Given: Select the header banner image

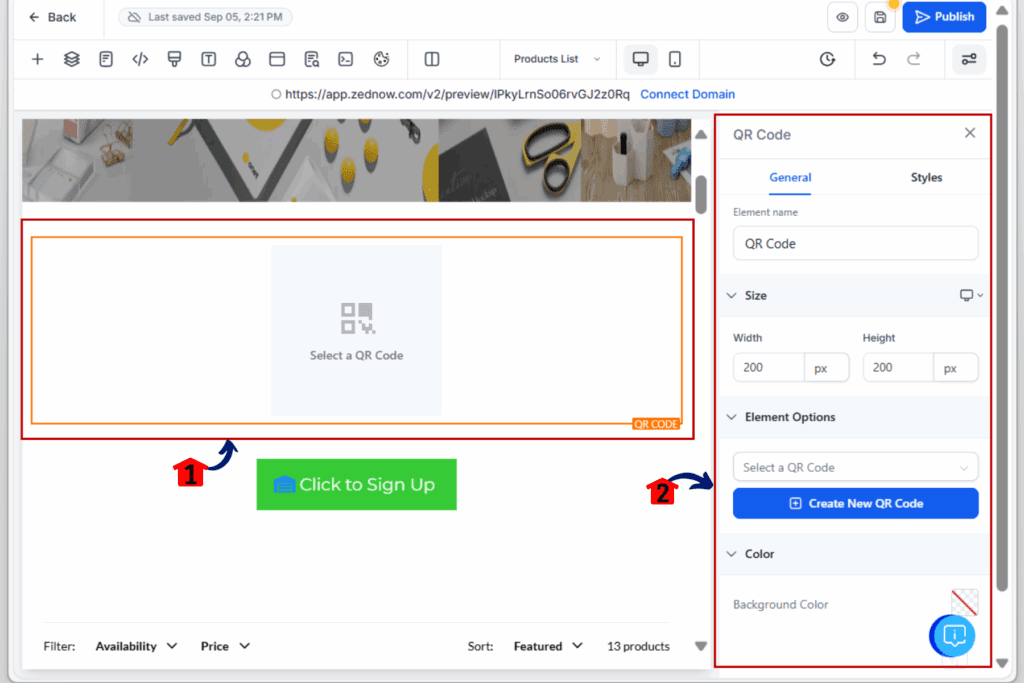Looking at the screenshot, I should tap(357, 160).
